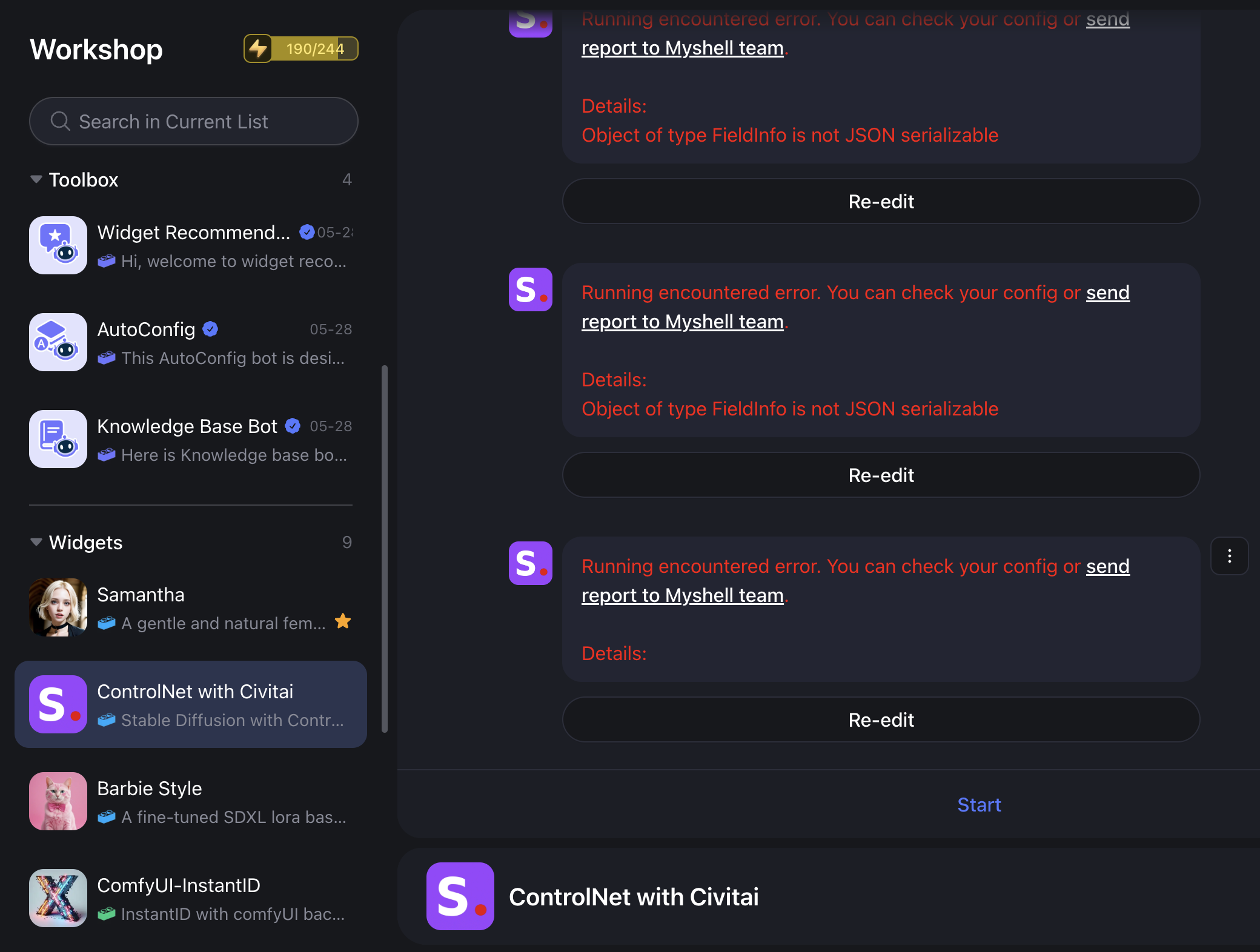Open Barbie Style widget chat
Viewport: 1260px width, 952px height.
click(x=191, y=801)
